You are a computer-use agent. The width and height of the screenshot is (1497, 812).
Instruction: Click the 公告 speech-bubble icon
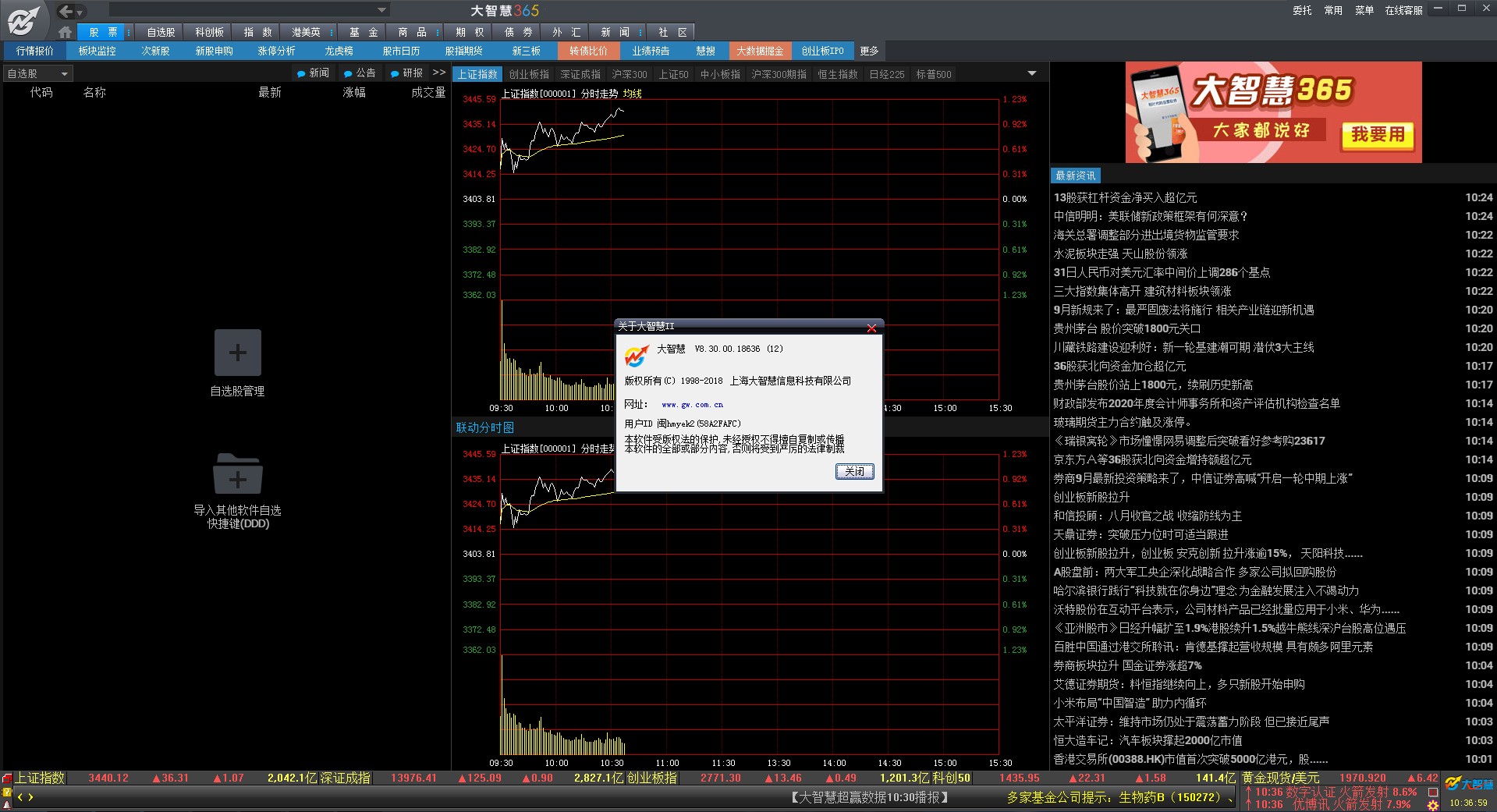348,74
